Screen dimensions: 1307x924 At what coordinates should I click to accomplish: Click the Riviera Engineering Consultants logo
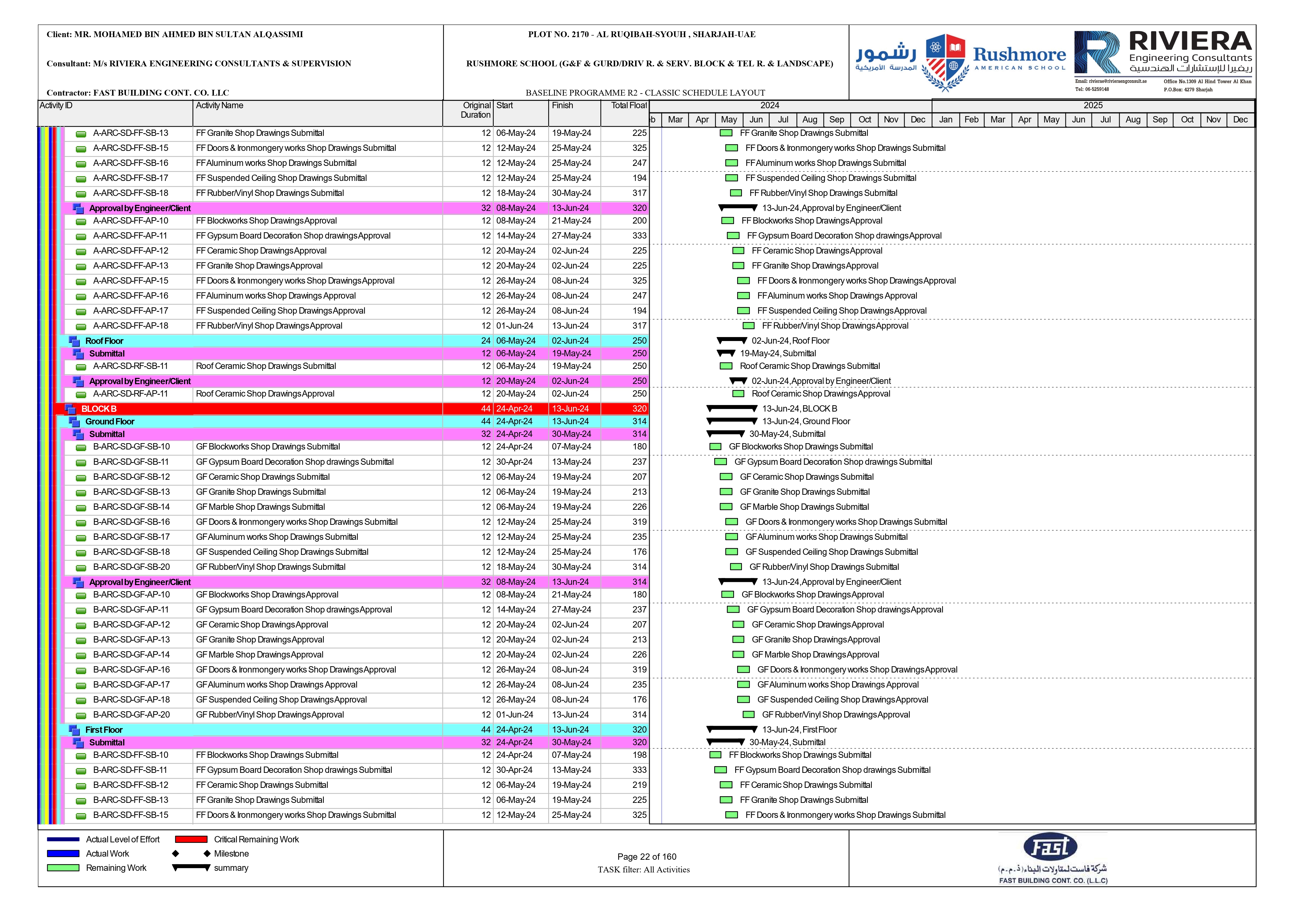(x=1163, y=54)
